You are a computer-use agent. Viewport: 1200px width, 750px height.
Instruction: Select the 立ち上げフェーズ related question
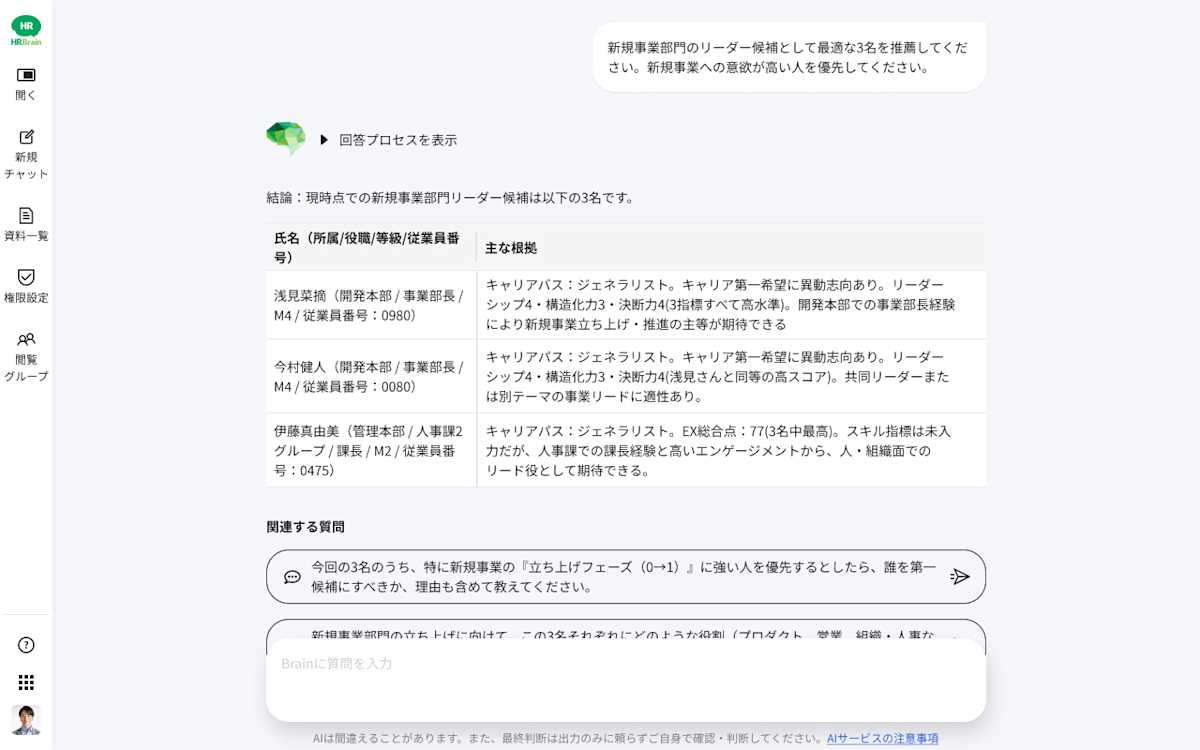(x=626, y=577)
